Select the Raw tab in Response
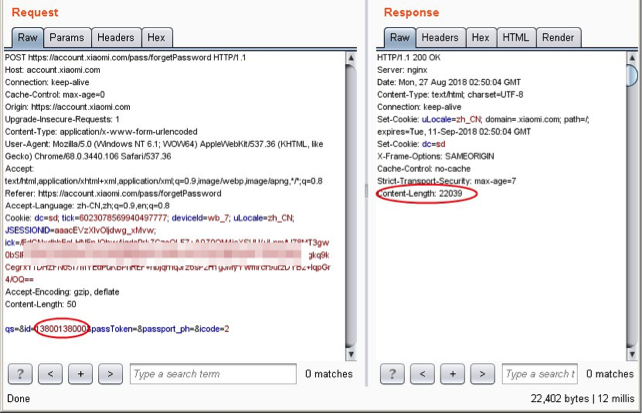The image size is (642, 414). pos(400,38)
